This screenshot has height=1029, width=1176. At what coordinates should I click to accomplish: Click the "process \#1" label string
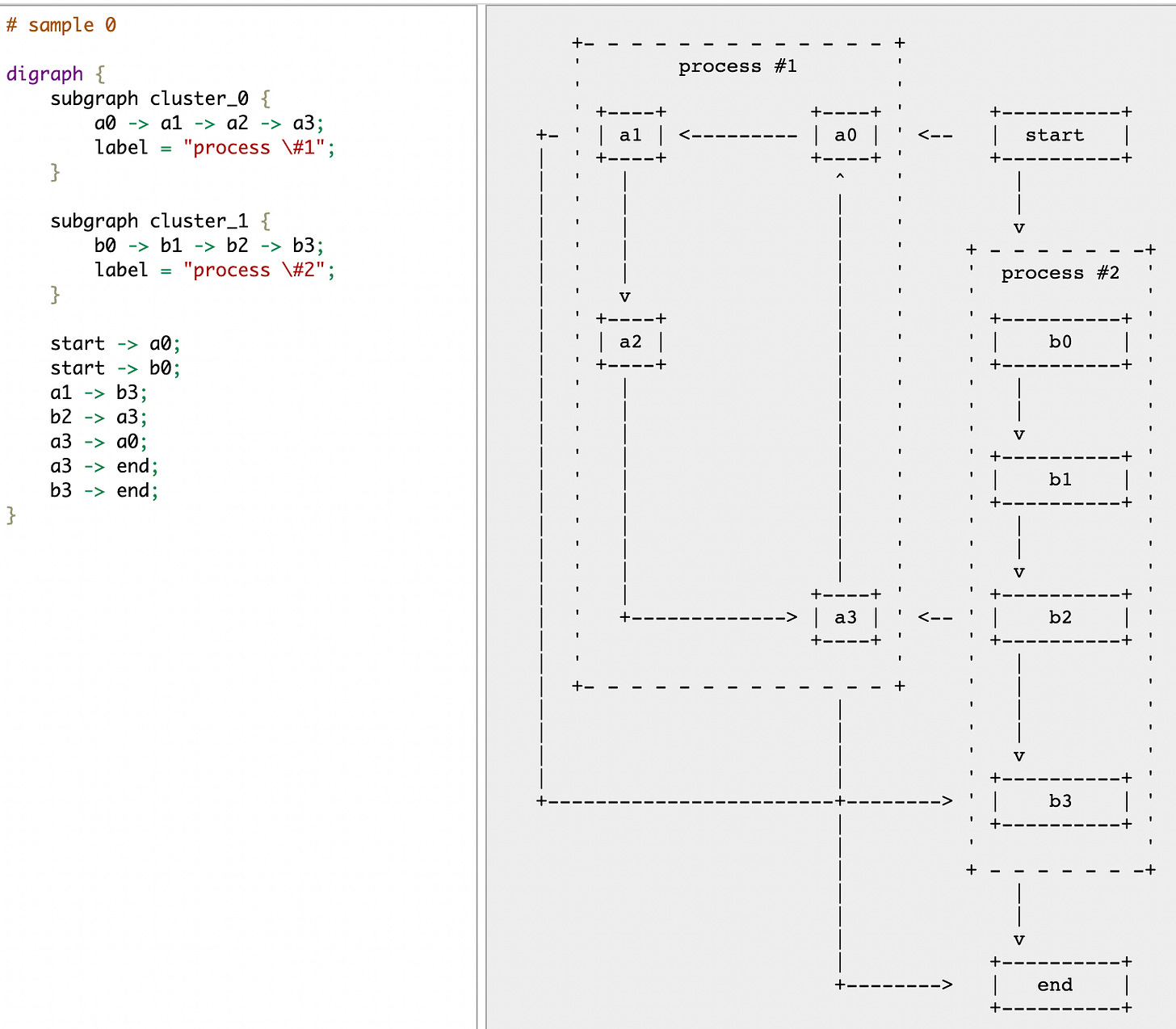(258, 147)
